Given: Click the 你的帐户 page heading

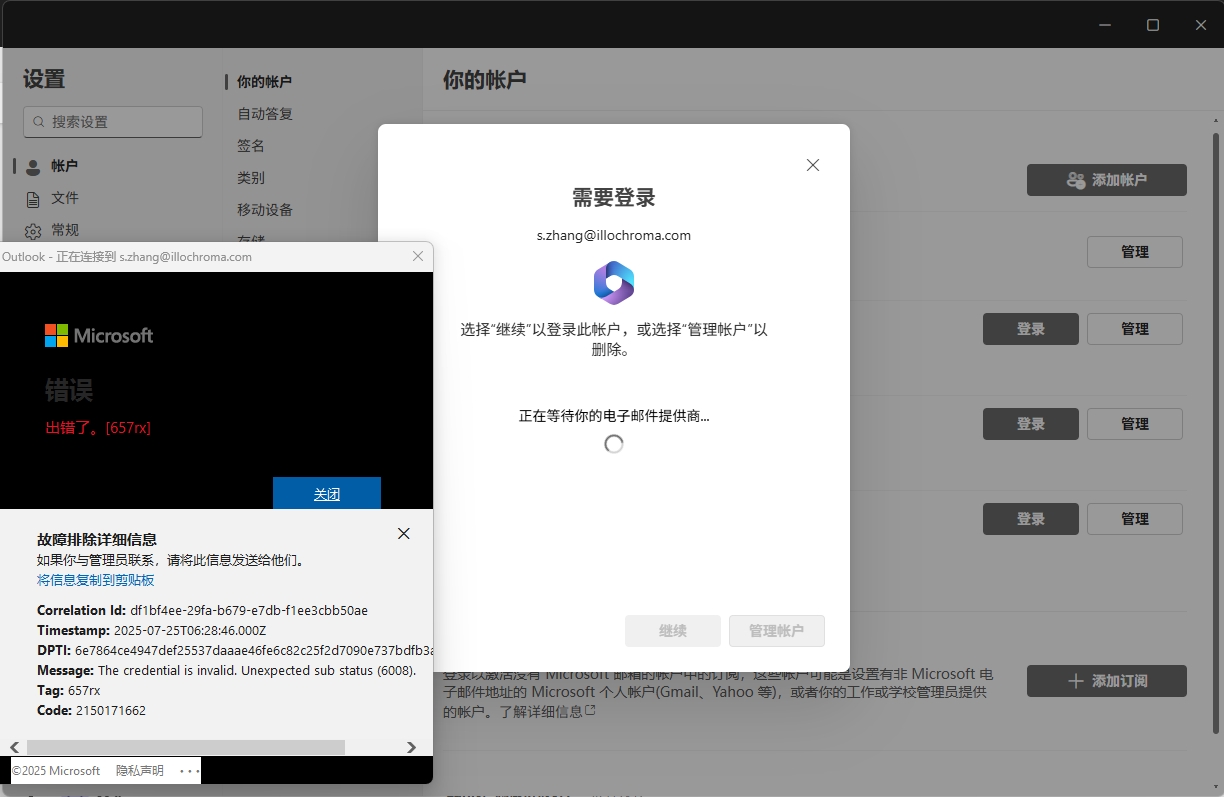Looking at the screenshot, I should (x=484, y=80).
